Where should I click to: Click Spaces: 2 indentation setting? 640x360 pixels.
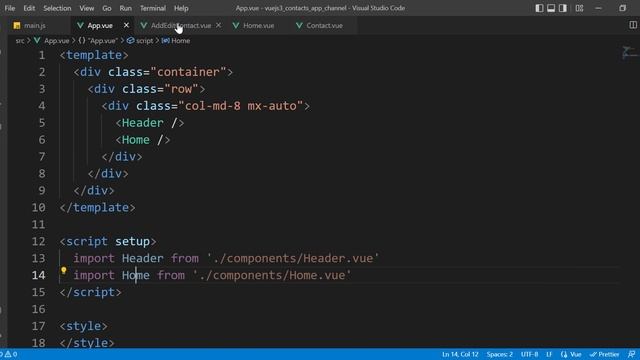[x=499, y=354]
